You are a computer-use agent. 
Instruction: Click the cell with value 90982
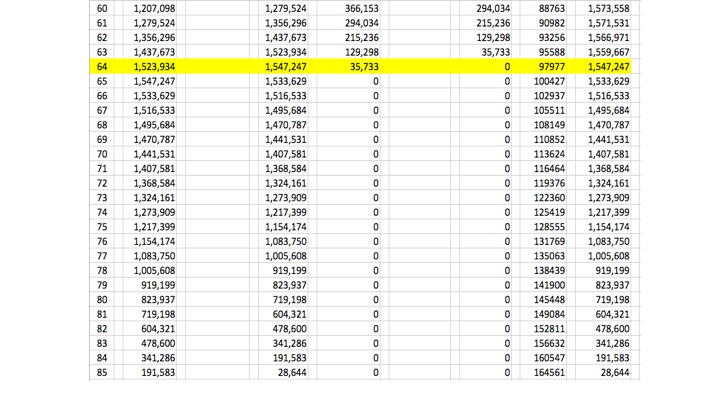coord(544,23)
